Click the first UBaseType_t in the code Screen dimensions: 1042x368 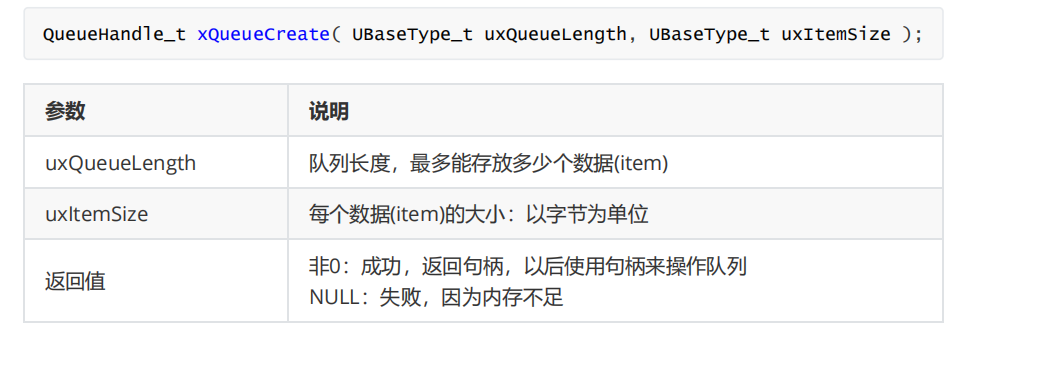point(413,34)
